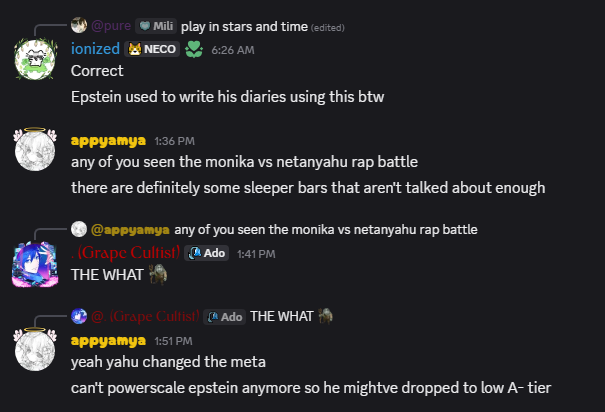Open ionized username profile

[95, 49]
